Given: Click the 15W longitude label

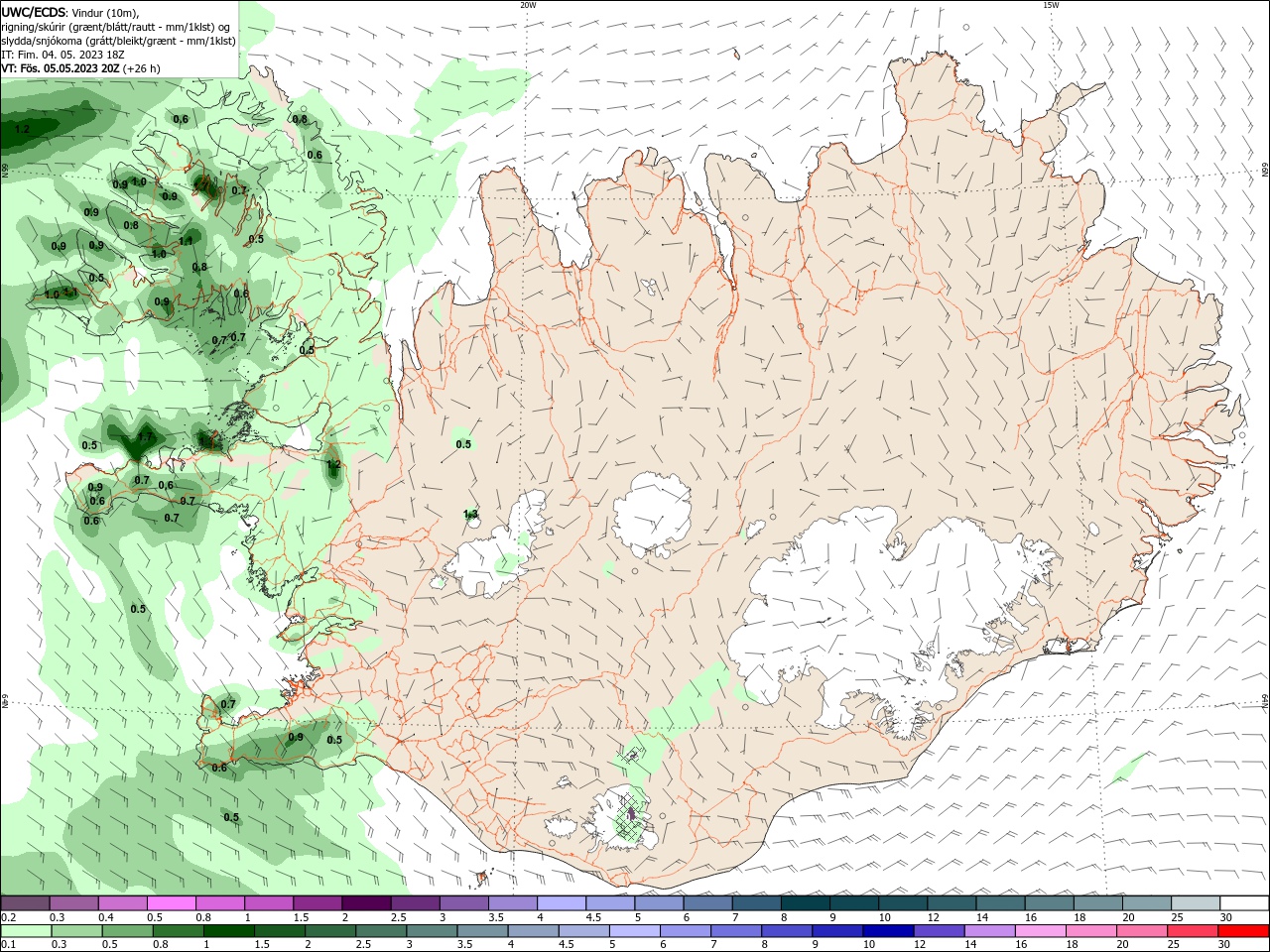Looking at the screenshot, I should click(1051, 5).
